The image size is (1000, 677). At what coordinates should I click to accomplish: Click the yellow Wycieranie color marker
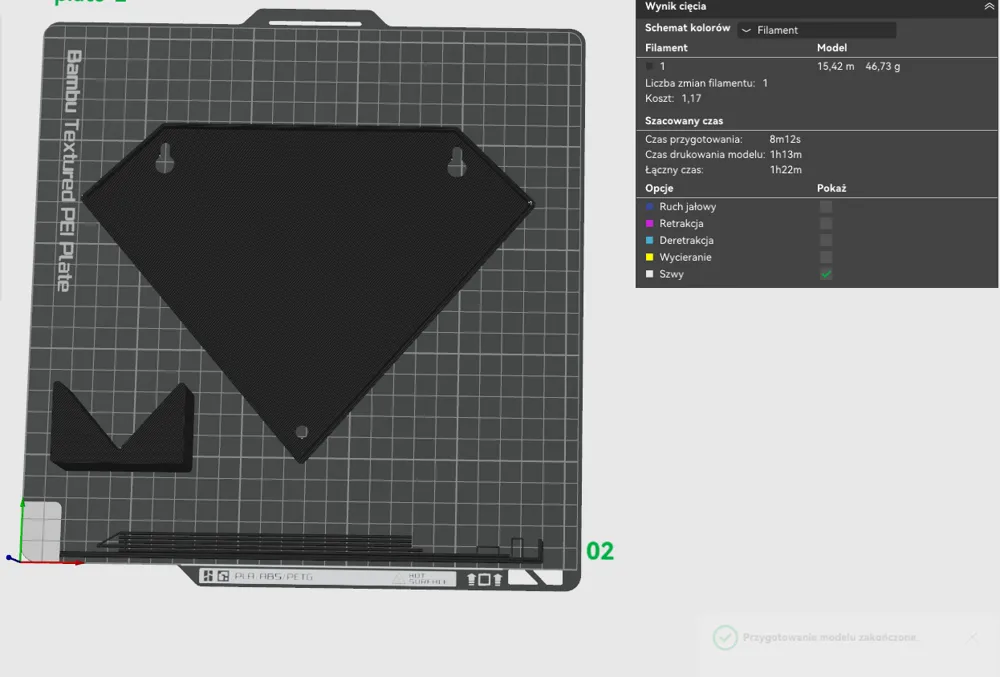650,258
